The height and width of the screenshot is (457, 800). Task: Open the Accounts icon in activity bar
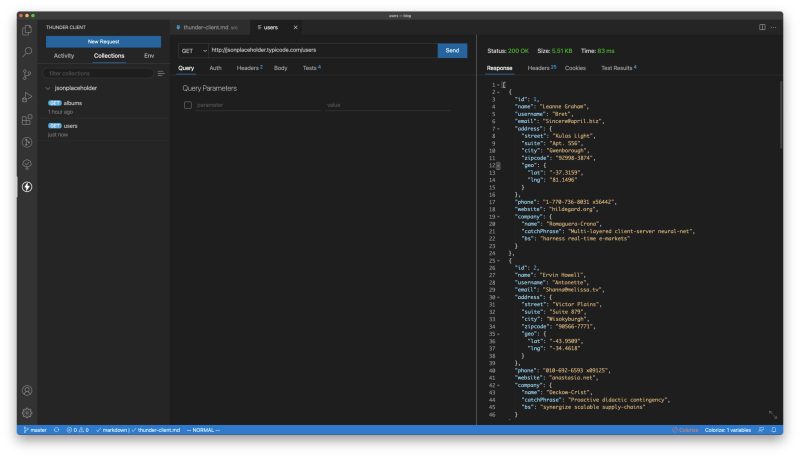click(x=27, y=391)
